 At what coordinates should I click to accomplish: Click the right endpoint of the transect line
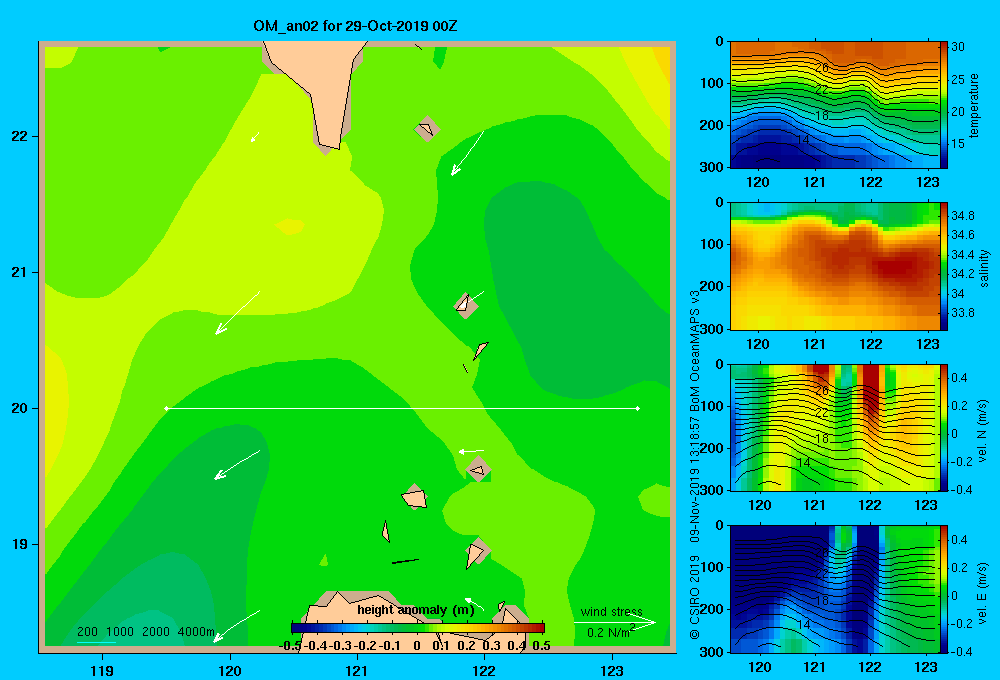click(638, 408)
